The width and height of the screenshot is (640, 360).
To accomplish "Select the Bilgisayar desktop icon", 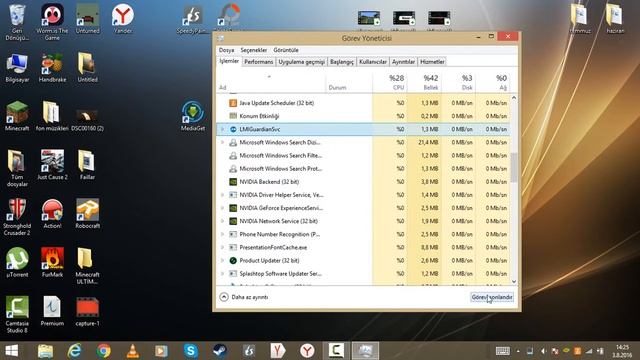I will (17, 68).
